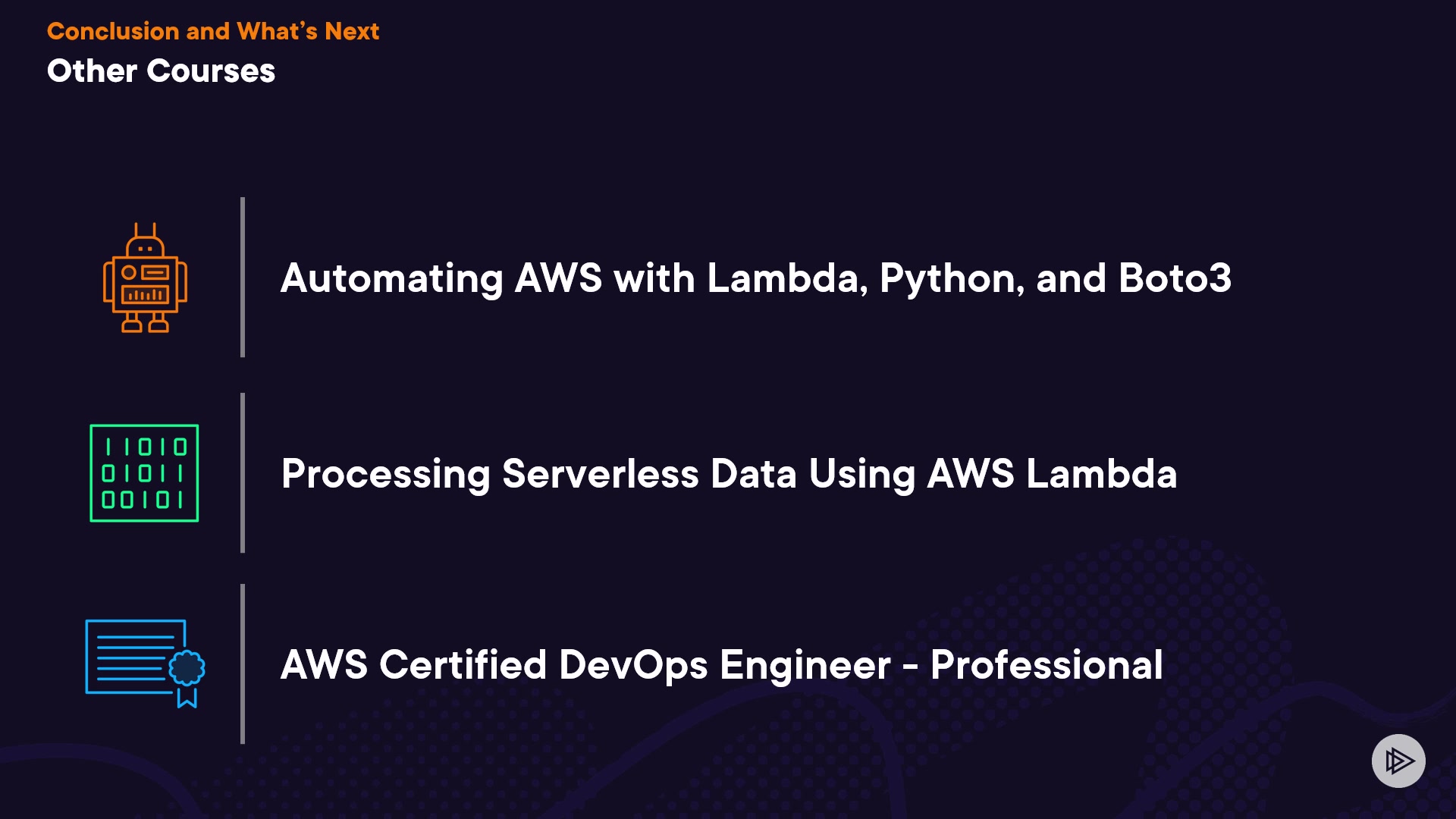Click the green binary data icon

144,473
